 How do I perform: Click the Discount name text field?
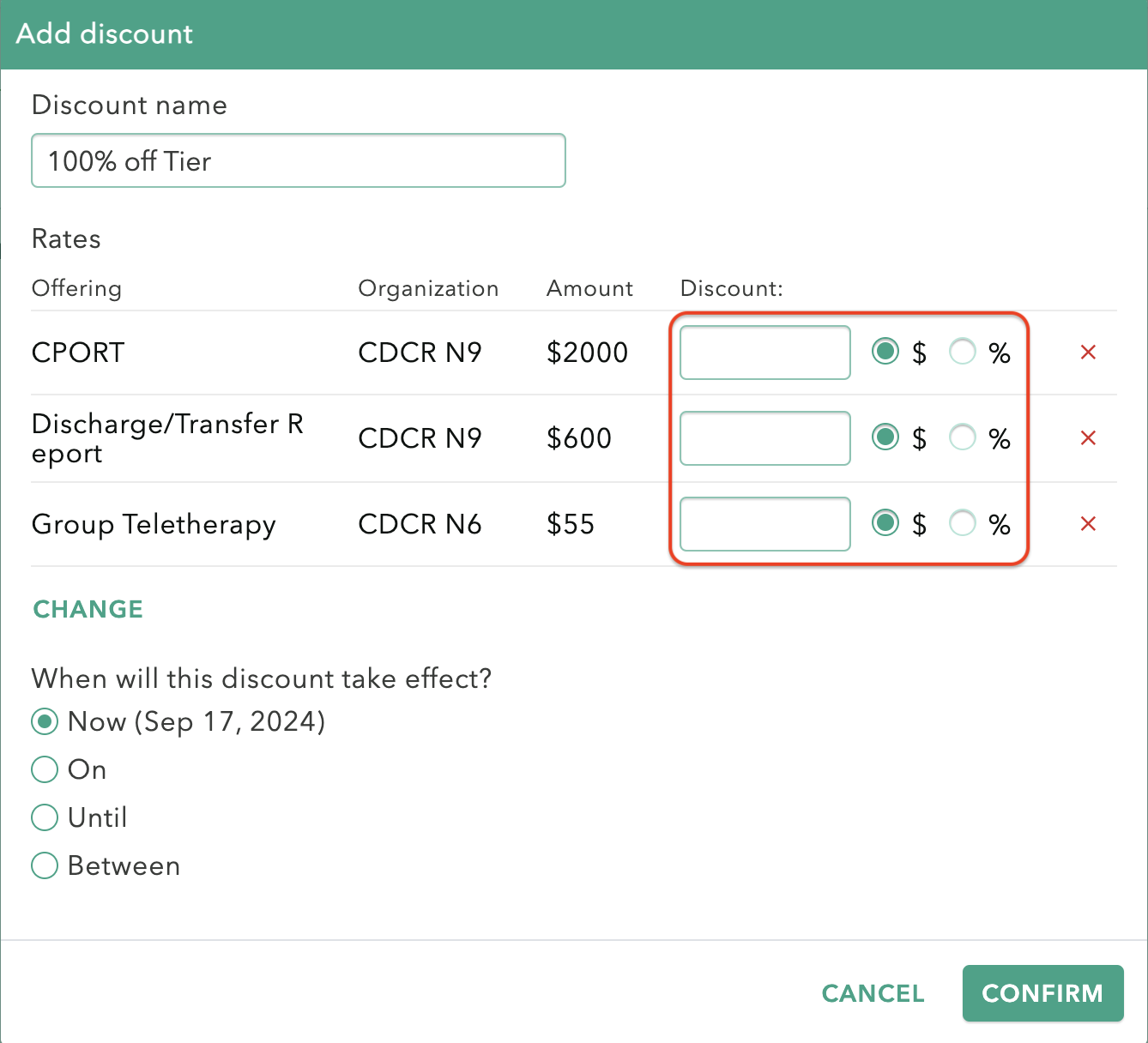tap(298, 160)
